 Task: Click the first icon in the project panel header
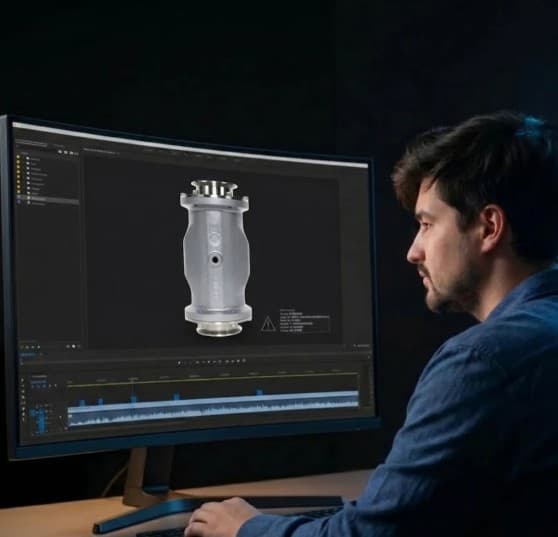click(x=60, y=152)
